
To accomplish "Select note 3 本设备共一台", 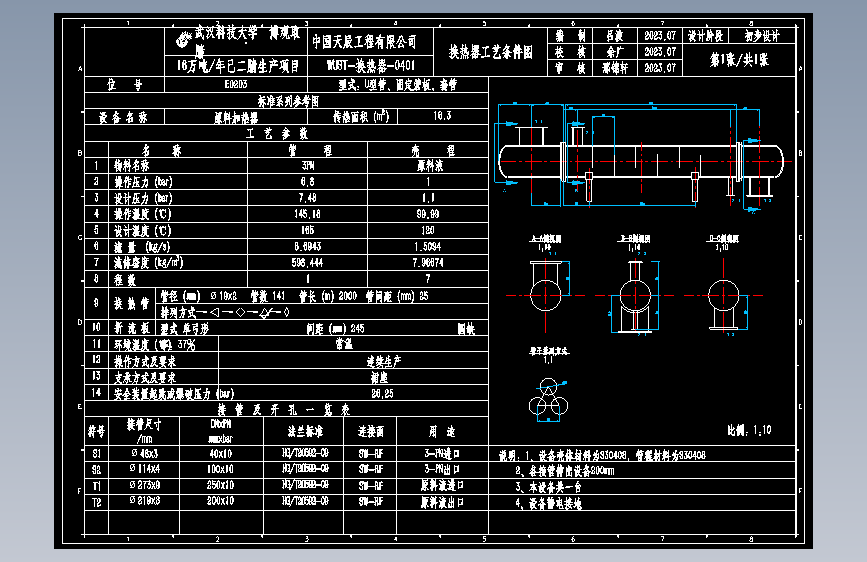I will point(548,487).
